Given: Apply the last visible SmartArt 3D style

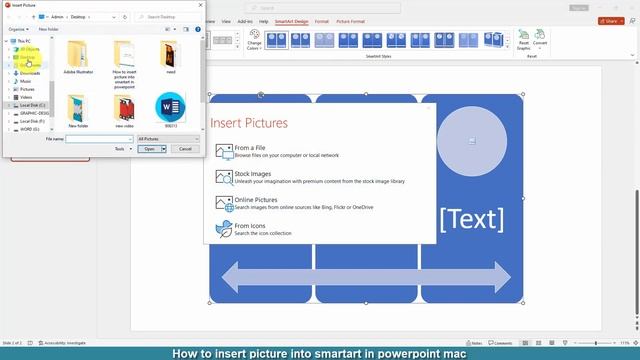Looking at the screenshot, I should [493, 40].
